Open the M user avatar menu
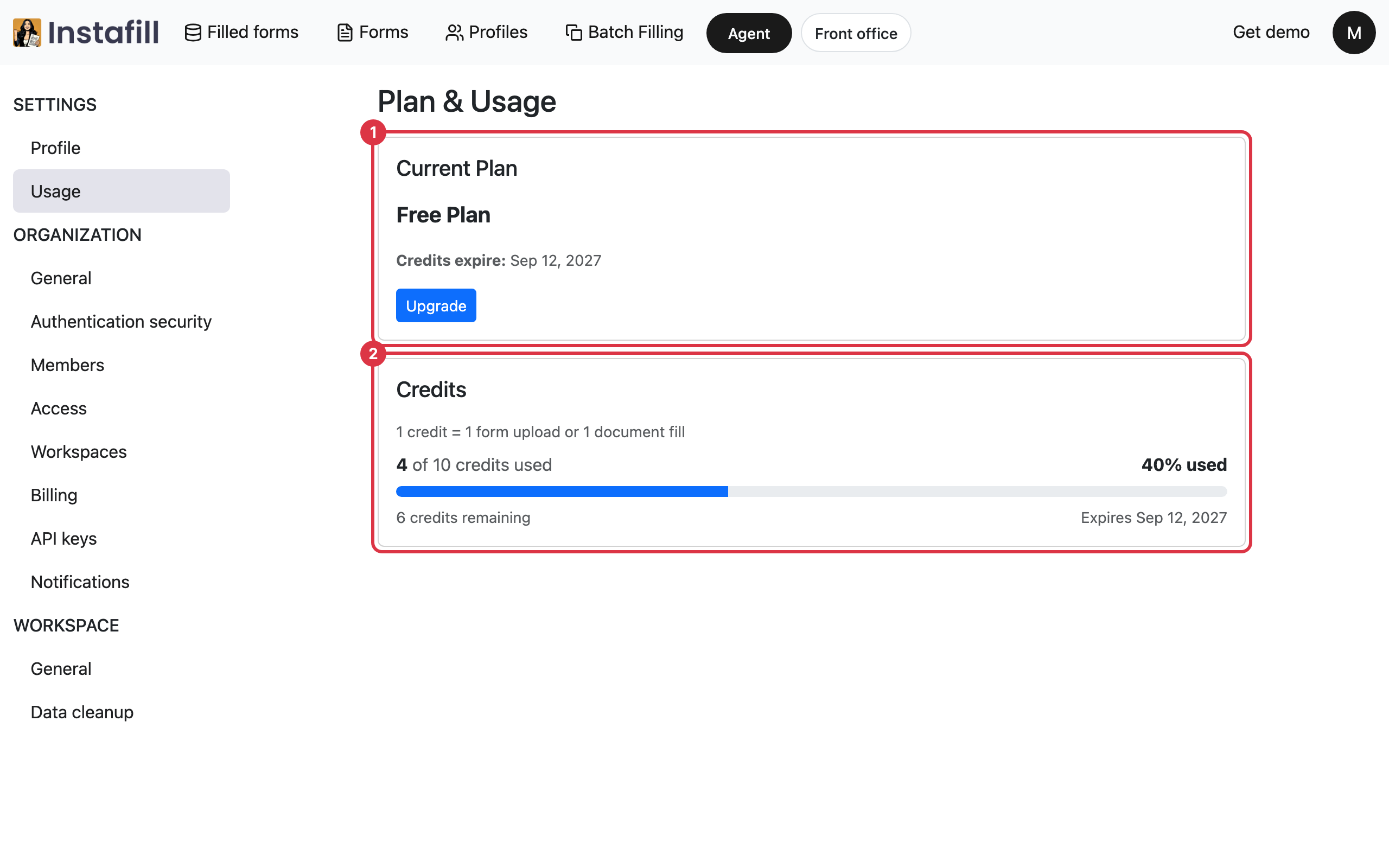Screen dimensions: 1389x868 [x=1353, y=33]
